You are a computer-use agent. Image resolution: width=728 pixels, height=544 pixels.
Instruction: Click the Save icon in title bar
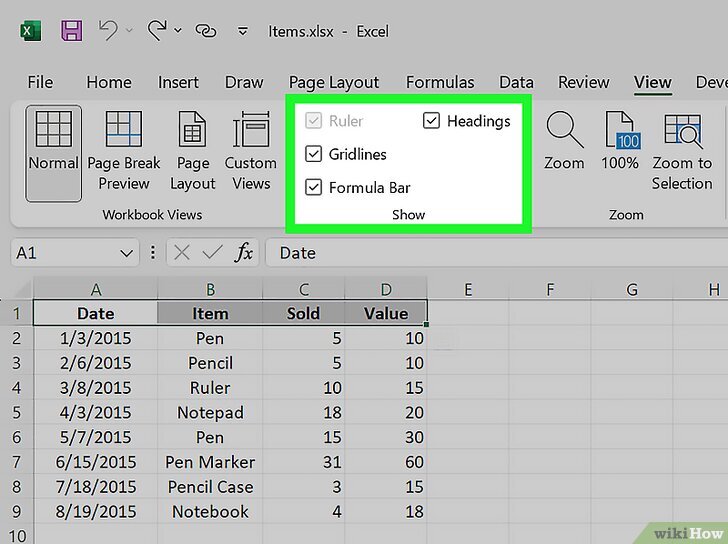pos(72,31)
